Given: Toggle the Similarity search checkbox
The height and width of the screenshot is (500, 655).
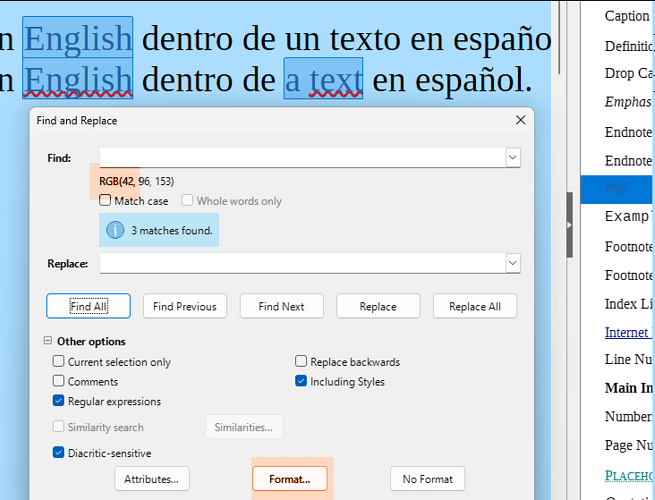Looking at the screenshot, I should point(58,426).
